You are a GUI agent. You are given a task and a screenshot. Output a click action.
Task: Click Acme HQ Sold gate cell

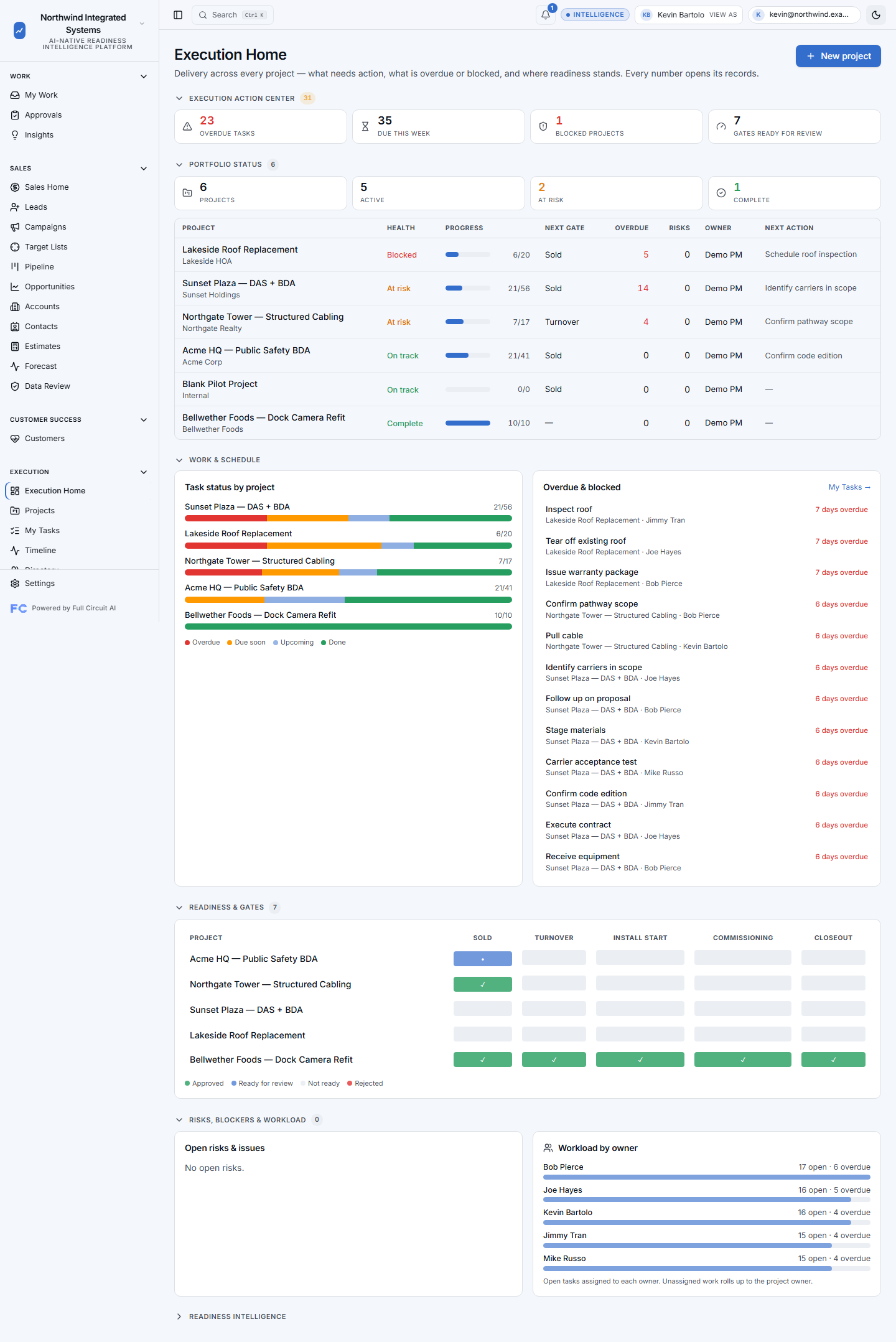(x=483, y=959)
